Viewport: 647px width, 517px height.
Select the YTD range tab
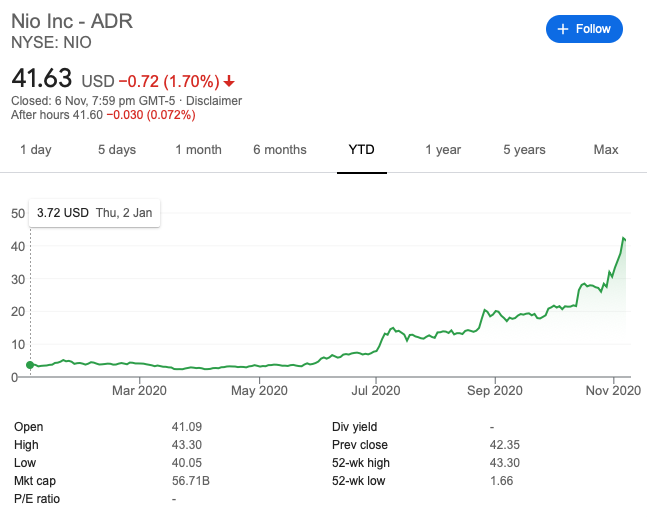[361, 149]
